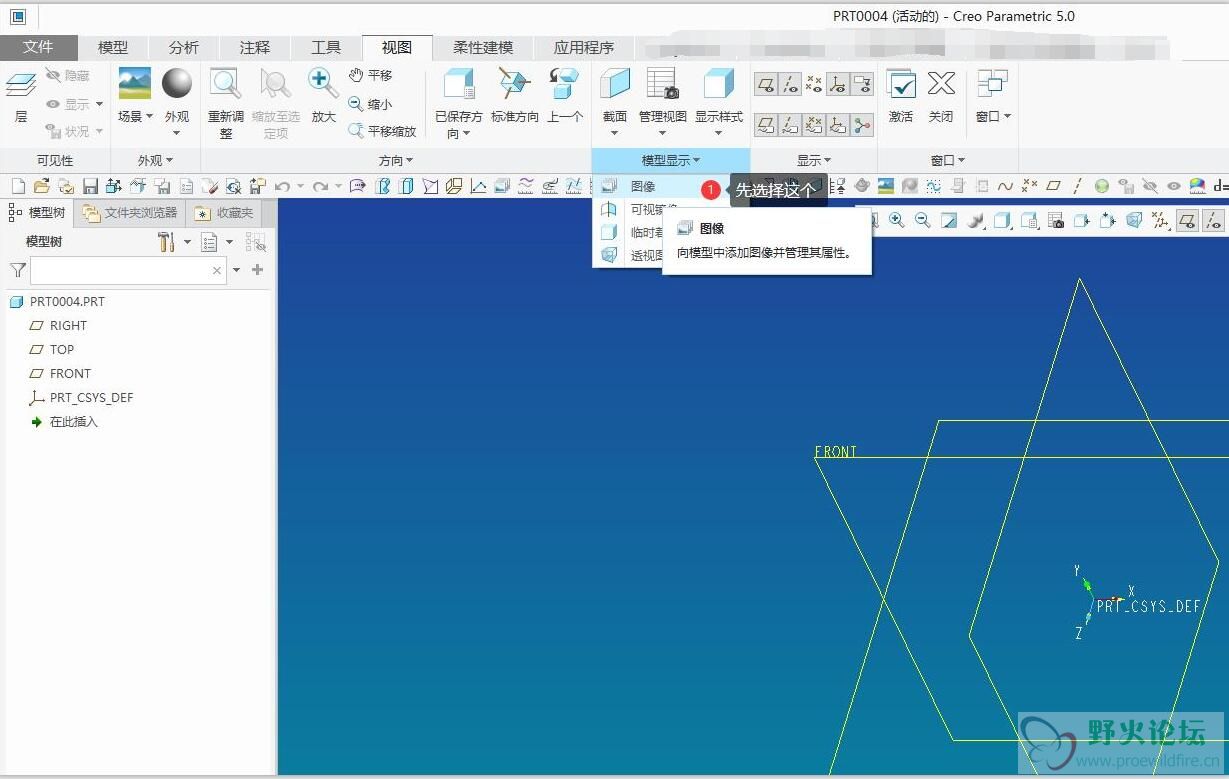This screenshot has width=1229, height=779.
Task: Switch to the Analysis (分析) ribbon tab
Action: click(184, 47)
